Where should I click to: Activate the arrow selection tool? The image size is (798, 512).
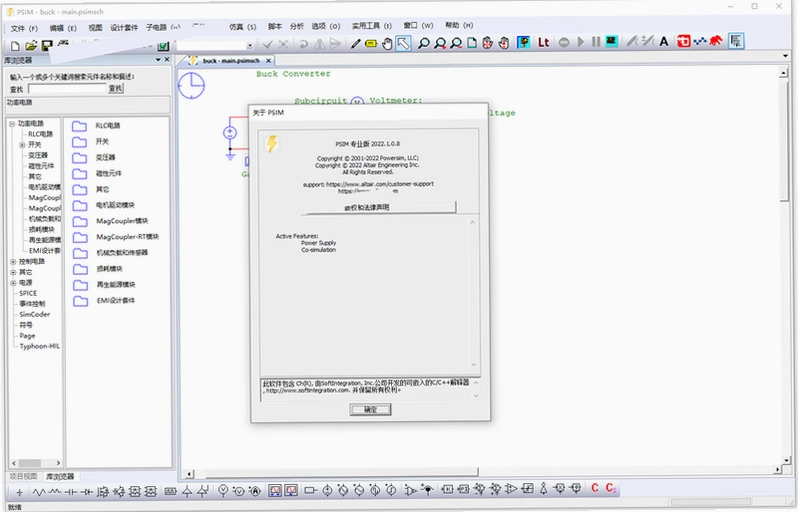(404, 43)
